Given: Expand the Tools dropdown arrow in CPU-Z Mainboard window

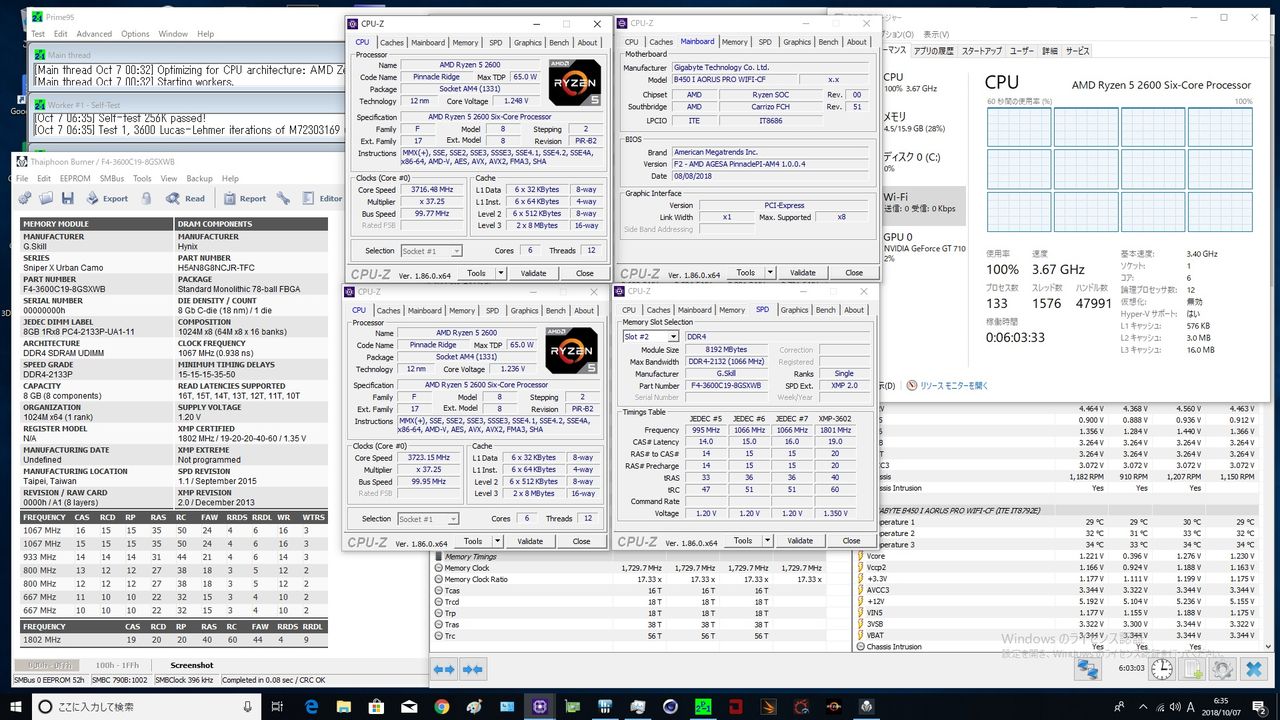Looking at the screenshot, I should 771,273.
